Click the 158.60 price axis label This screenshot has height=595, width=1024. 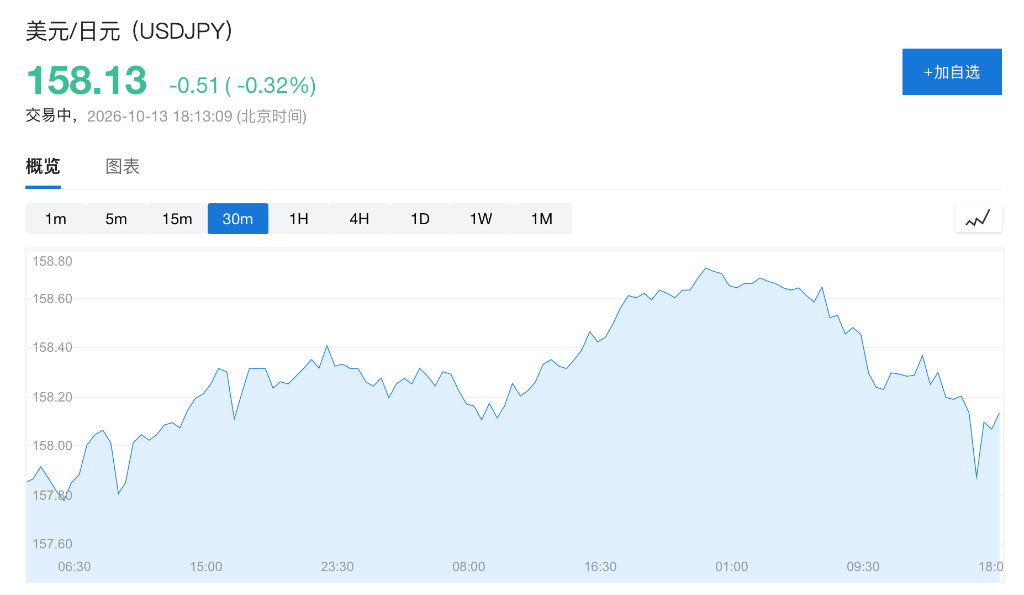pyautogui.click(x=52, y=298)
